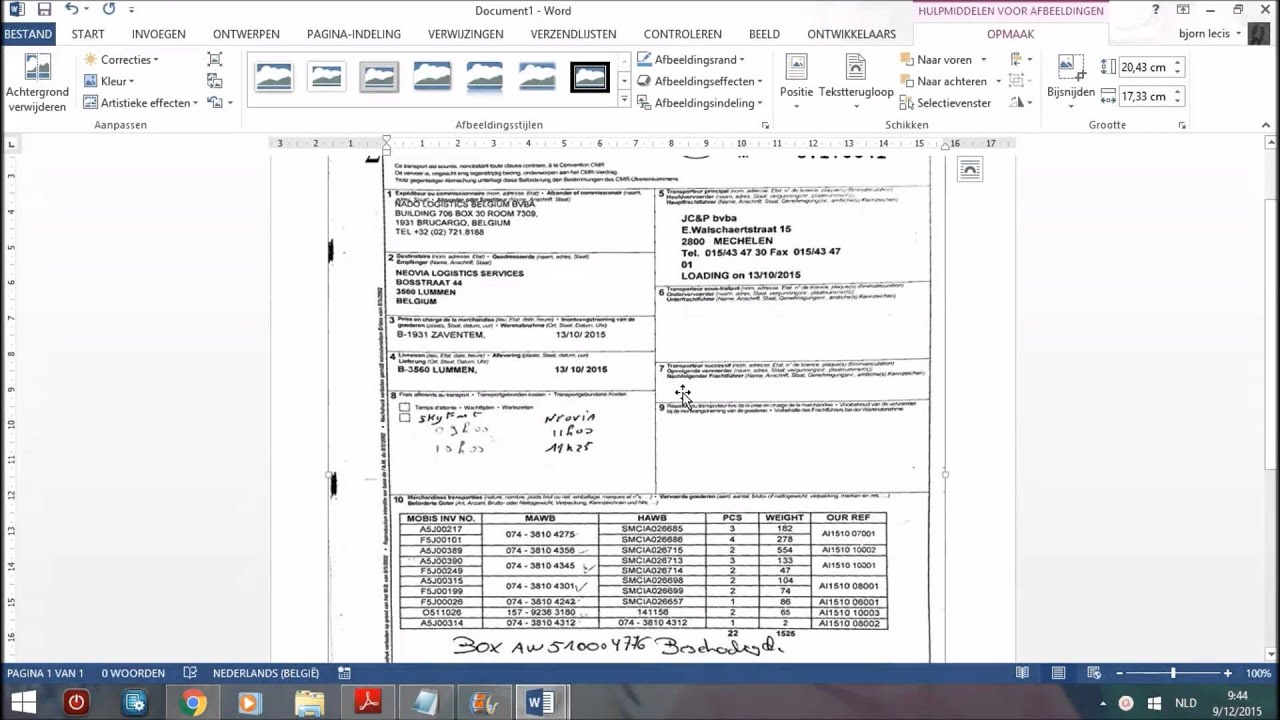This screenshot has width=1280, height=720.
Task: Switch to the ONTWERPEN tab
Action: tap(246, 34)
